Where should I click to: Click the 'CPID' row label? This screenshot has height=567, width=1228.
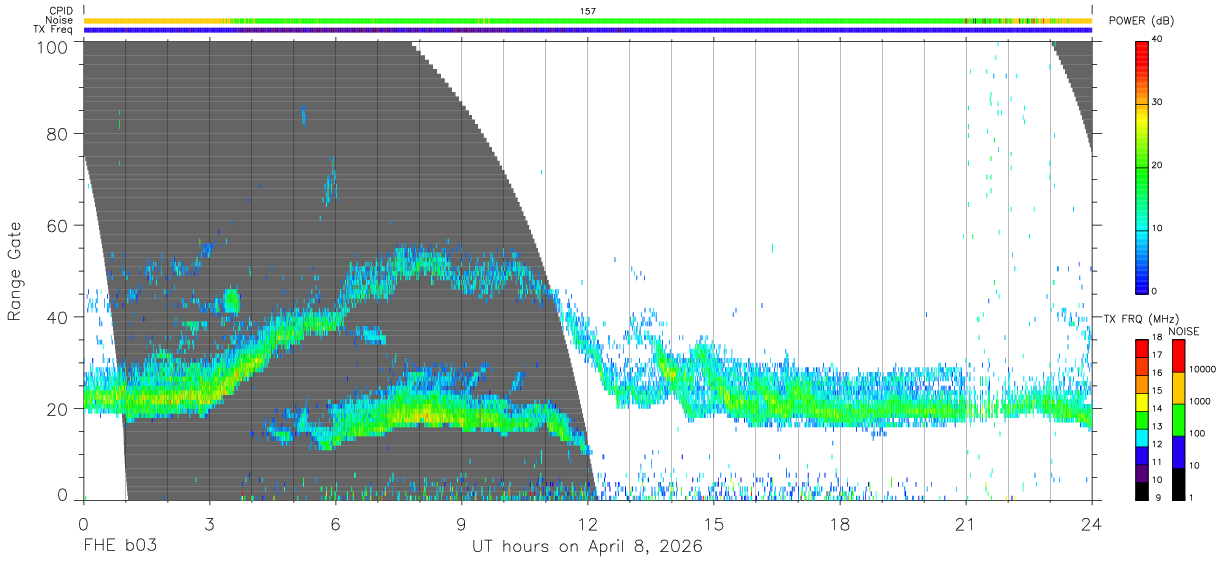point(60,11)
